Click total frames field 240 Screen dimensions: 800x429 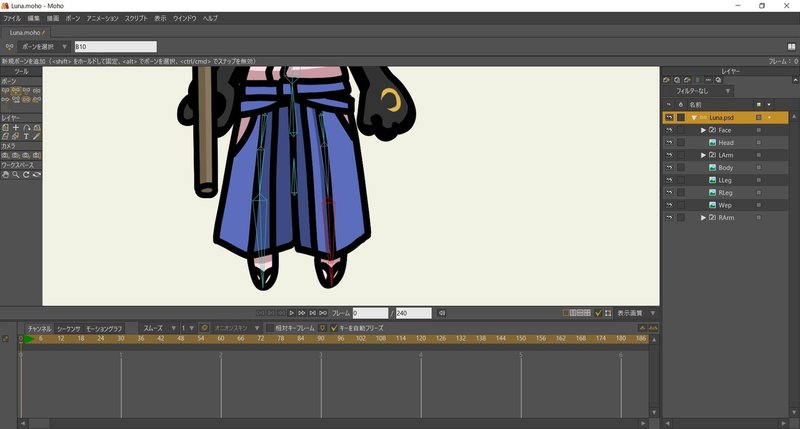413,313
